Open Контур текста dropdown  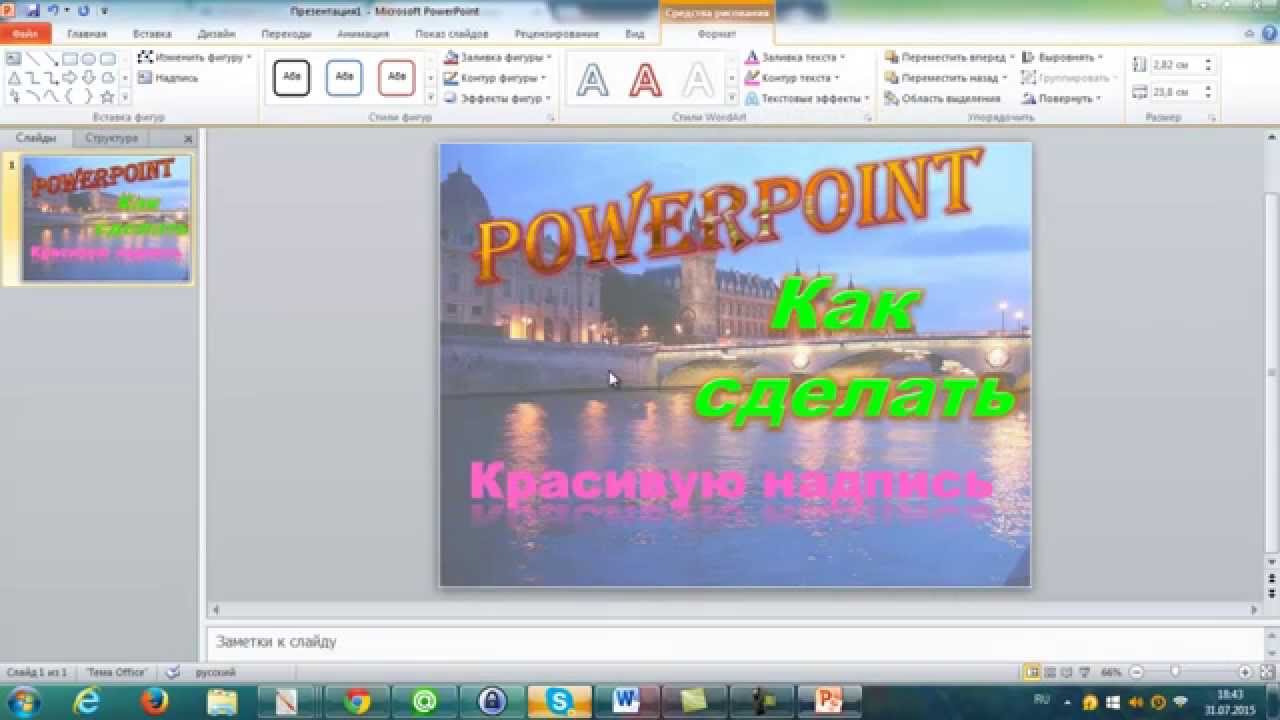tap(793, 78)
